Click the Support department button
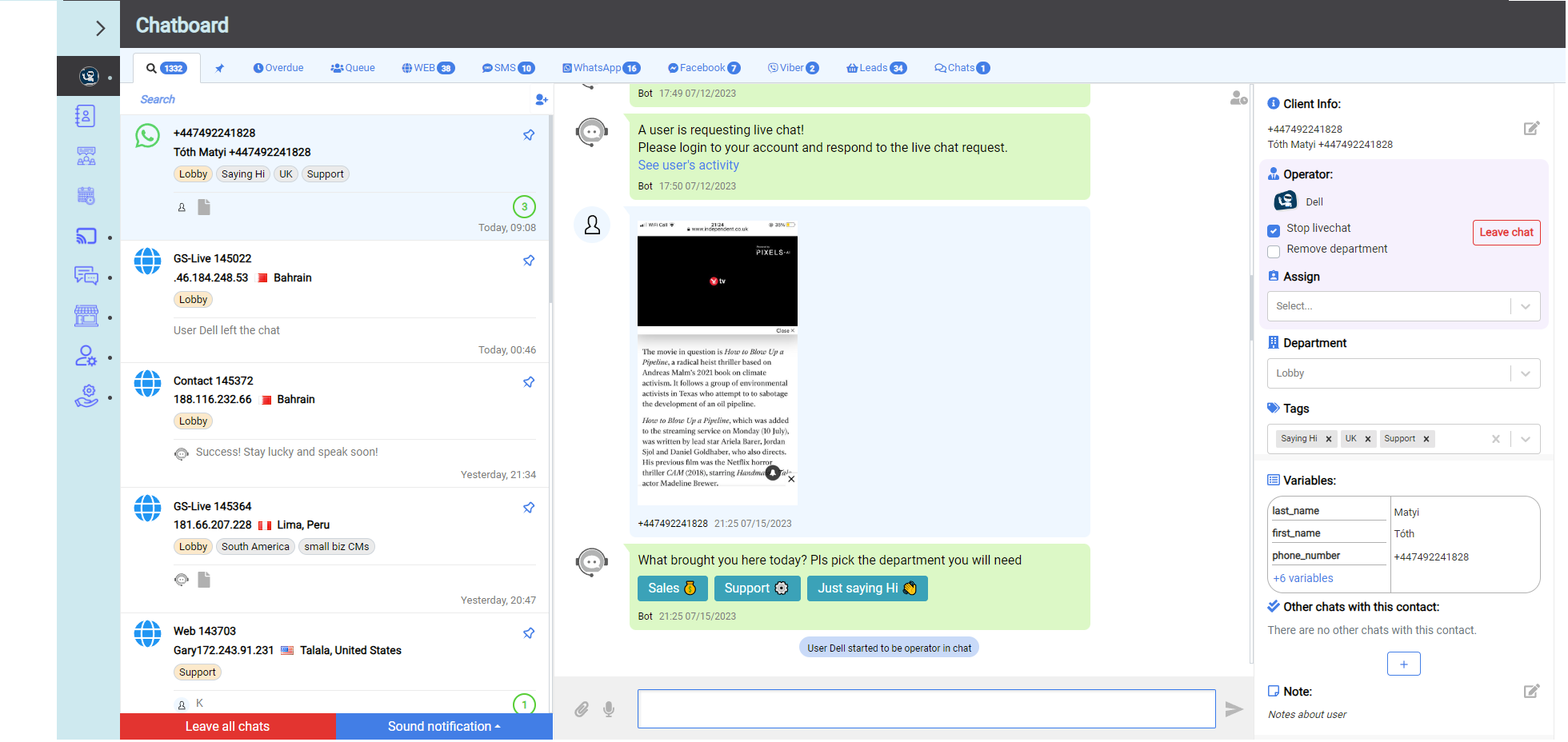The image size is (1568, 742). pyautogui.click(x=757, y=588)
